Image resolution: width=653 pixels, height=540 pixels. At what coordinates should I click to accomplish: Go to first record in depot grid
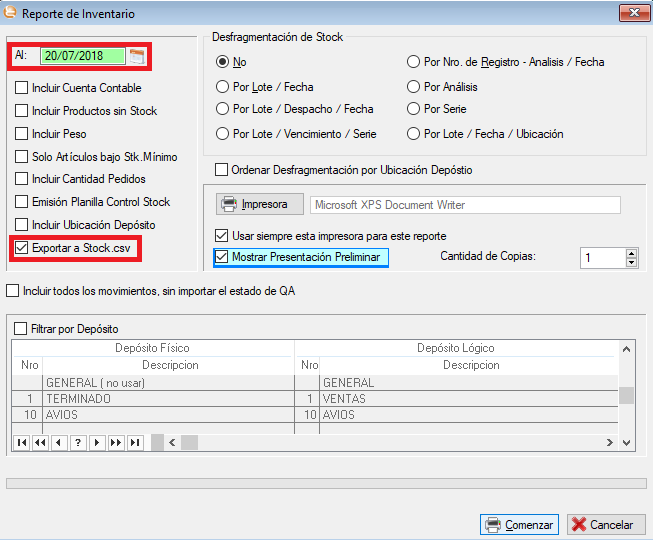pos(21,443)
